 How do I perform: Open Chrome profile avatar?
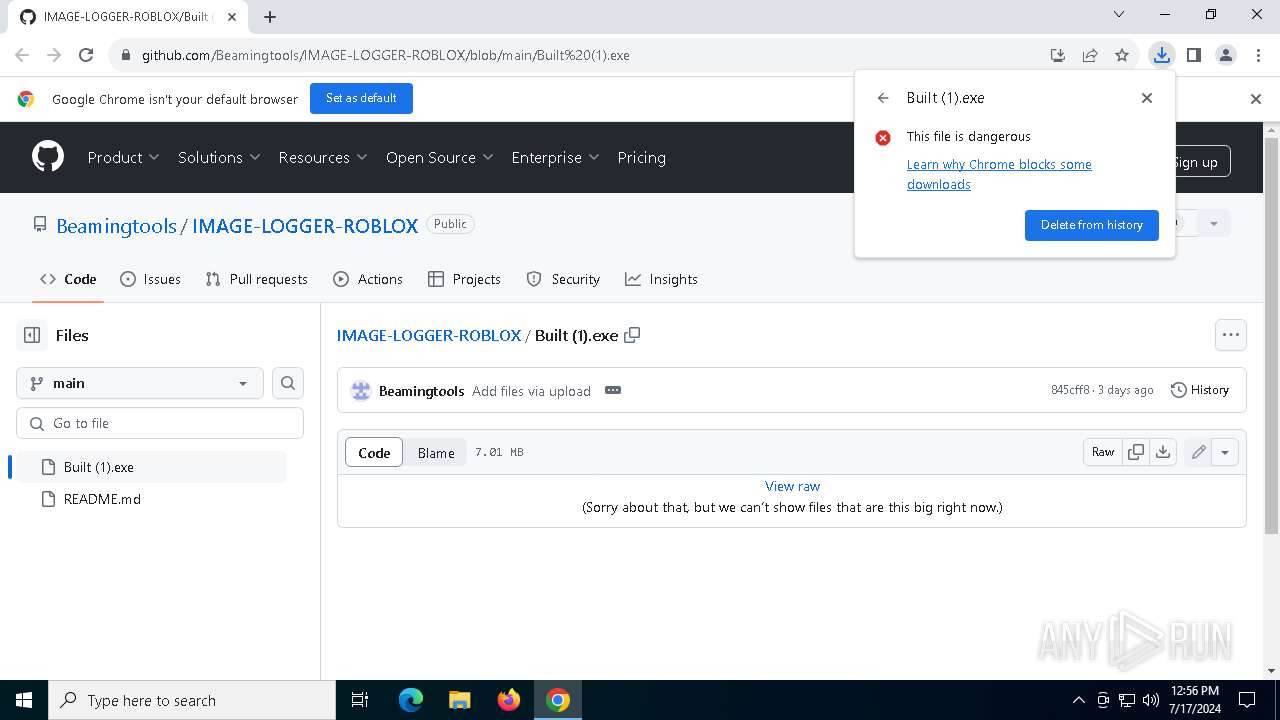(1225, 55)
